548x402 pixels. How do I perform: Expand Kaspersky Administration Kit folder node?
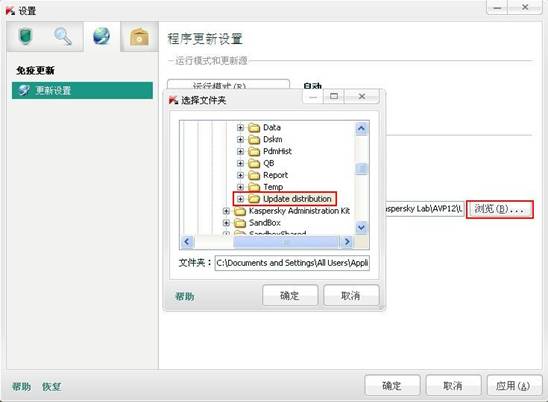click(226, 211)
